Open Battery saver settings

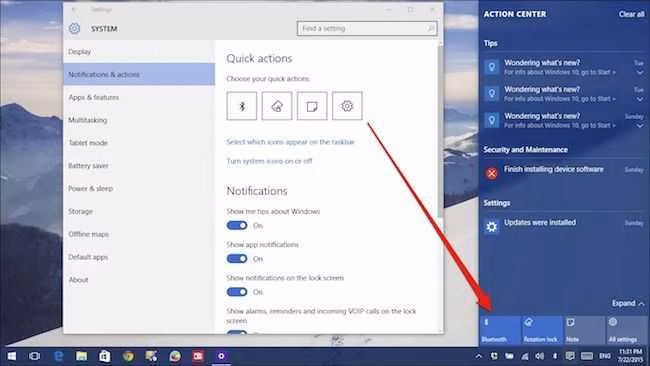(139, 166)
